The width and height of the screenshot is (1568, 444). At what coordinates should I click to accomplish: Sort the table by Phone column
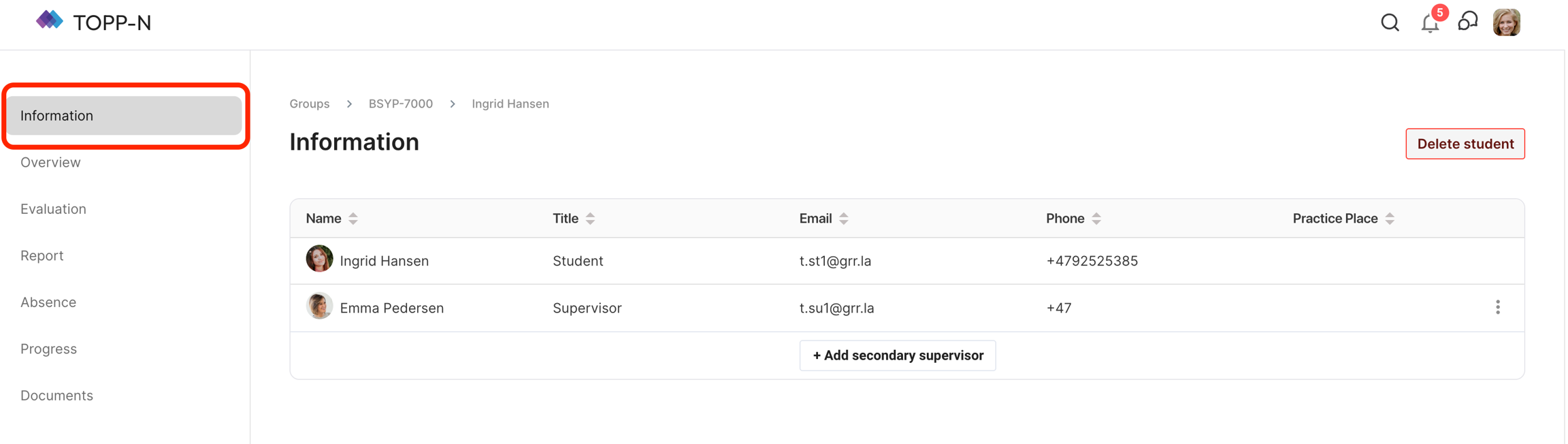point(1096,219)
